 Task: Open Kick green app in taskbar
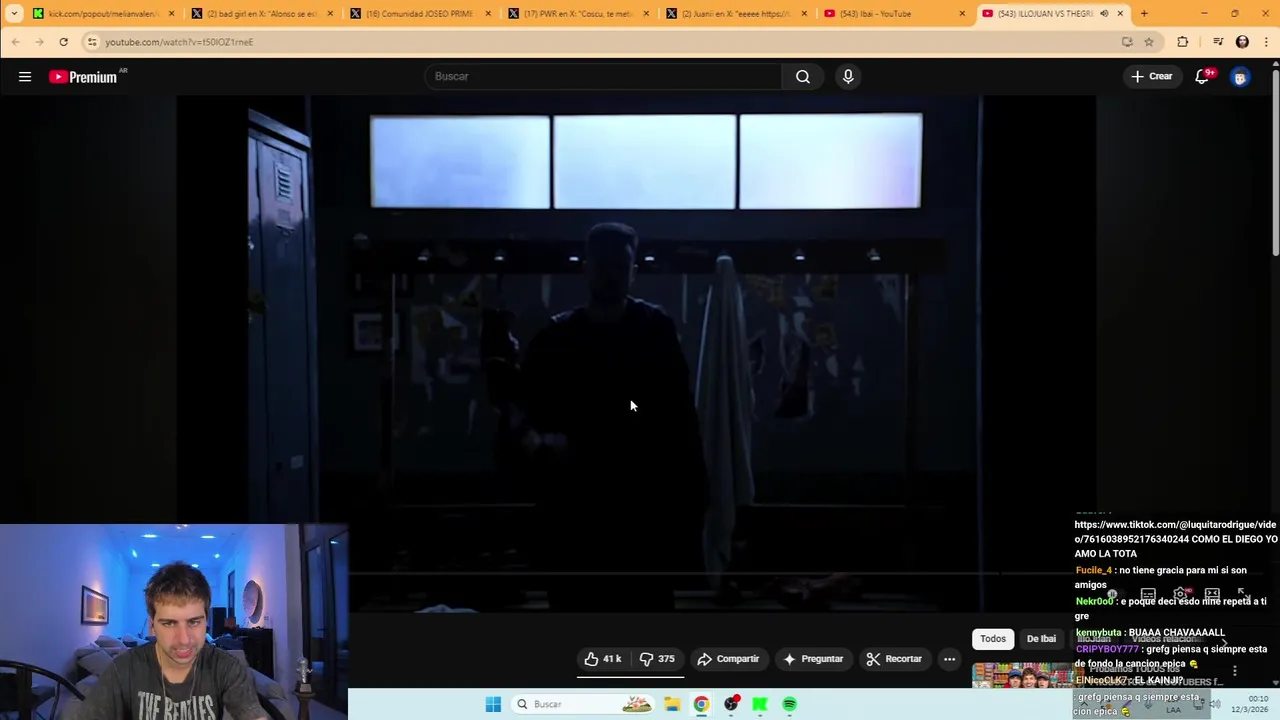coord(760,704)
